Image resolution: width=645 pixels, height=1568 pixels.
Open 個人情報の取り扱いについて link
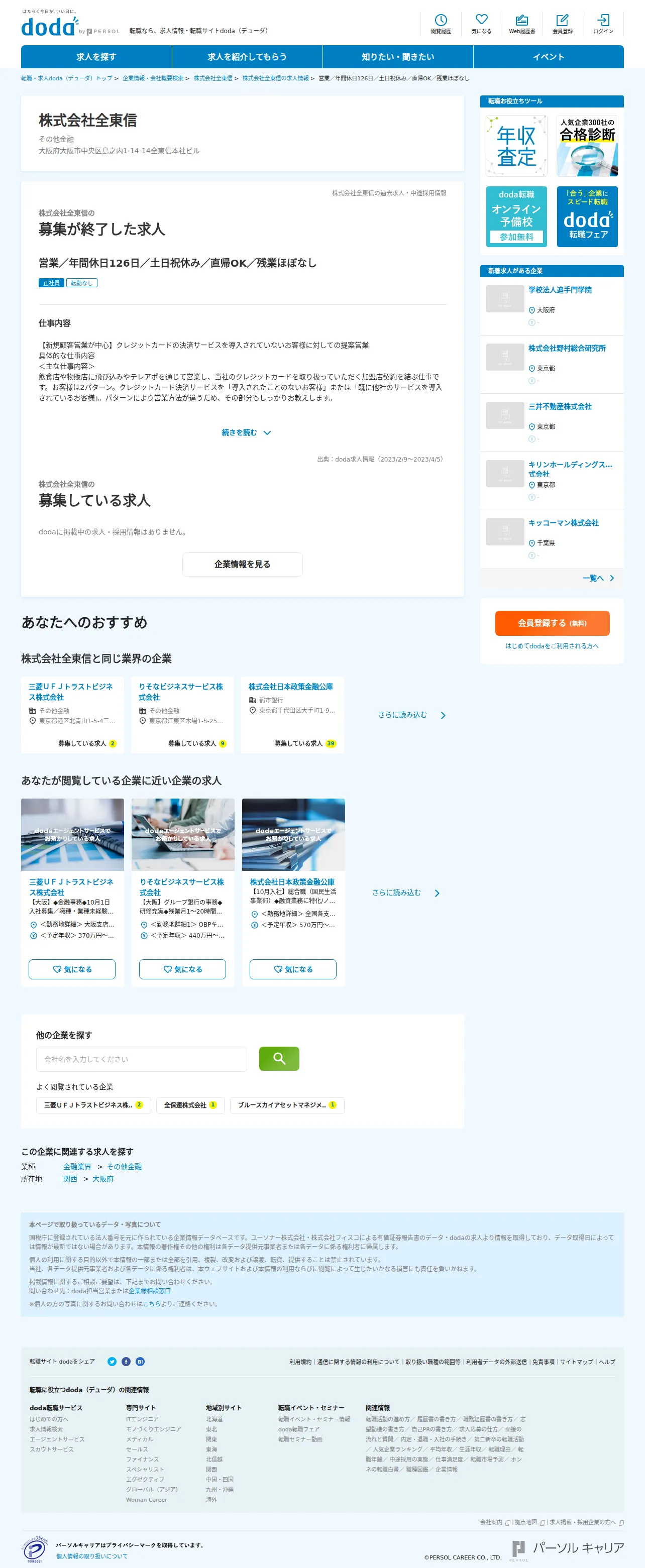coord(92,1556)
